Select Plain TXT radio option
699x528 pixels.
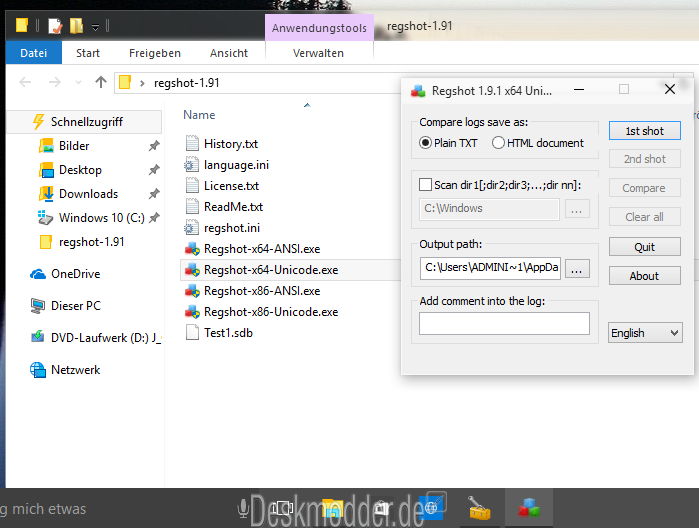click(448, 143)
